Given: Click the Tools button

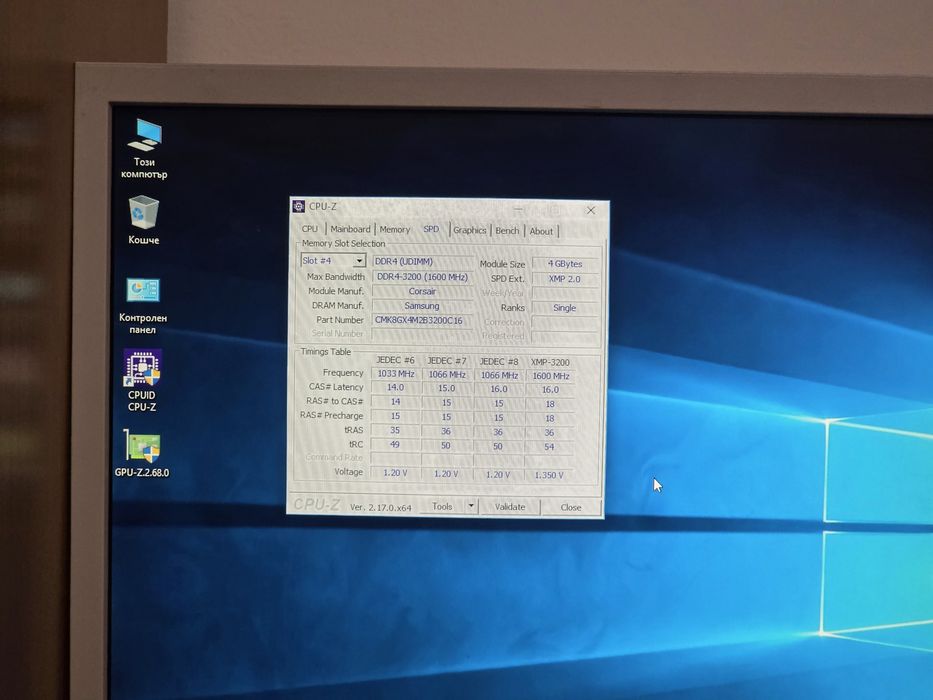Looking at the screenshot, I should tap(442, 506).
